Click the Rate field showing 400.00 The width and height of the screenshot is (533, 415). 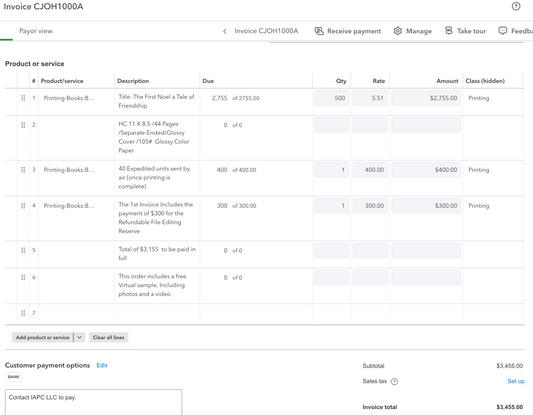(370, 170)
